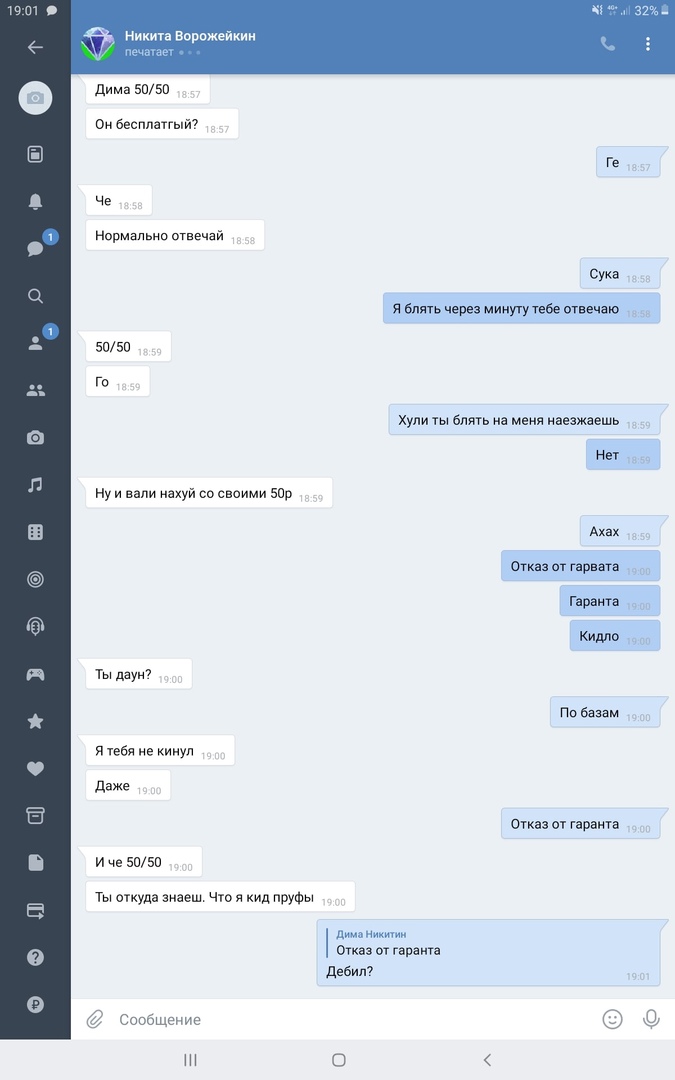
Task: Open the music note section
Action: 35,485
